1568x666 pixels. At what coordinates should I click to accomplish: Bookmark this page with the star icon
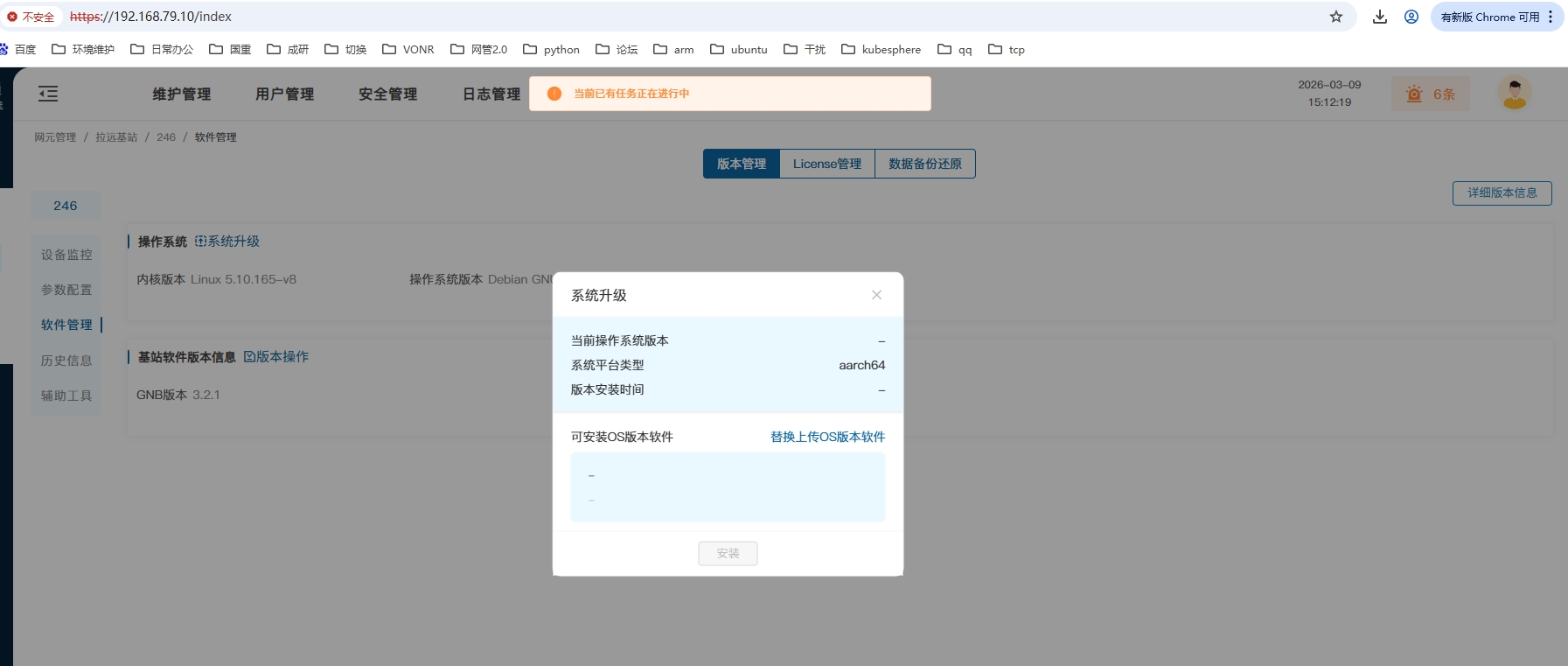pos(1335,17)
